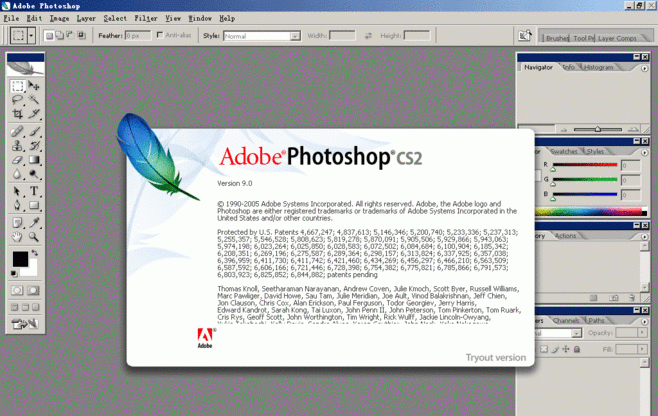Screen dimensions: 658x416
Task: Create new snapshot in History panel
Action: (x=614, y=298)
